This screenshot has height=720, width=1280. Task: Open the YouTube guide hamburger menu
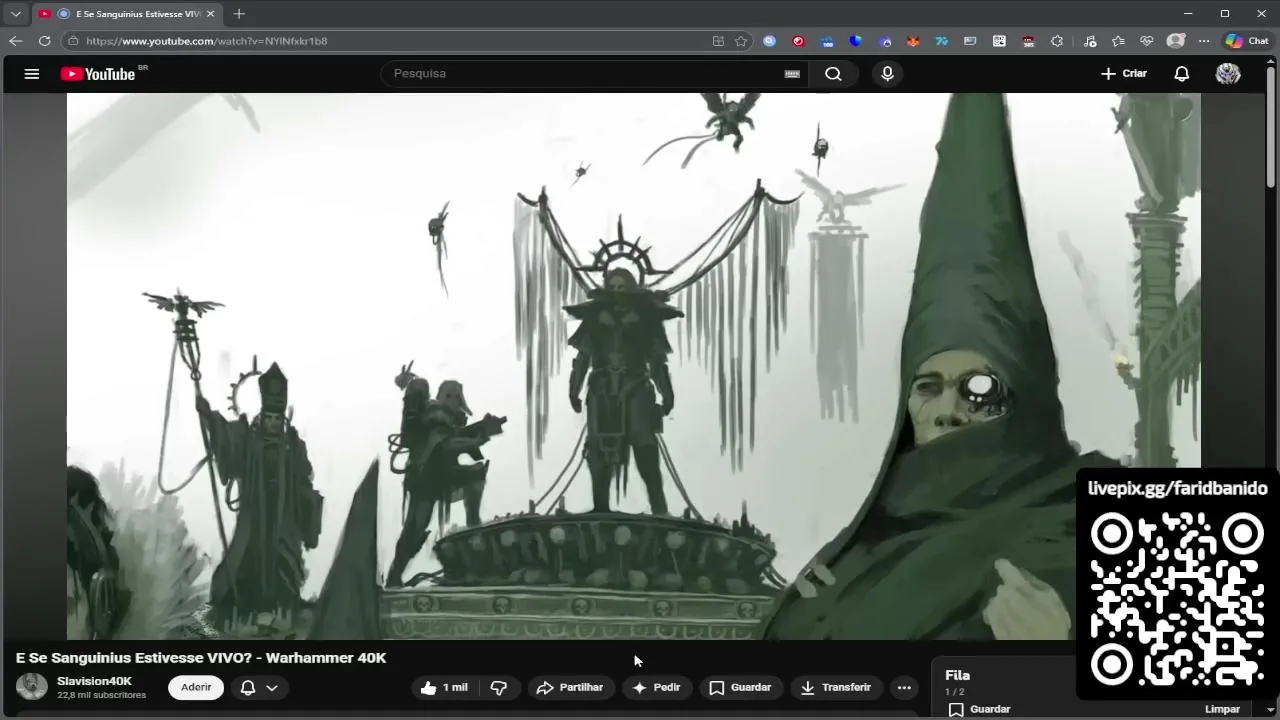(x=32, y=74)
